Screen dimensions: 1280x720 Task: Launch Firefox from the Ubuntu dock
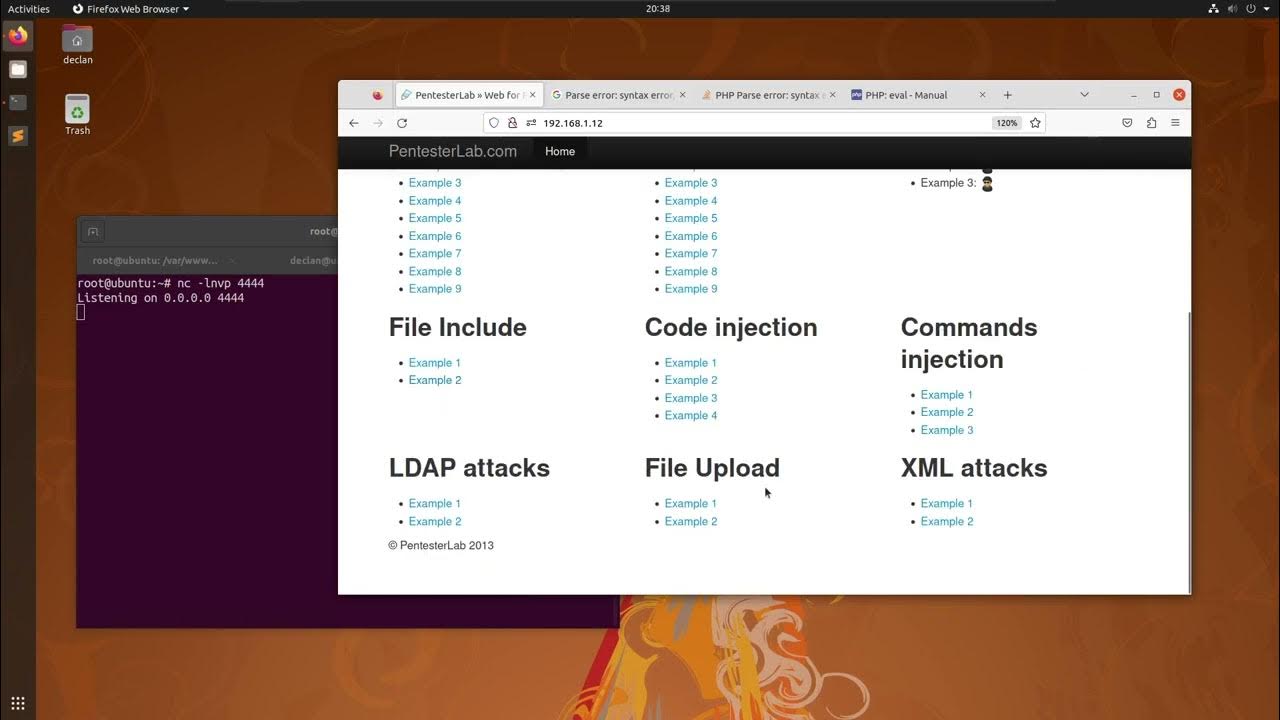click(x=18, y=36)
